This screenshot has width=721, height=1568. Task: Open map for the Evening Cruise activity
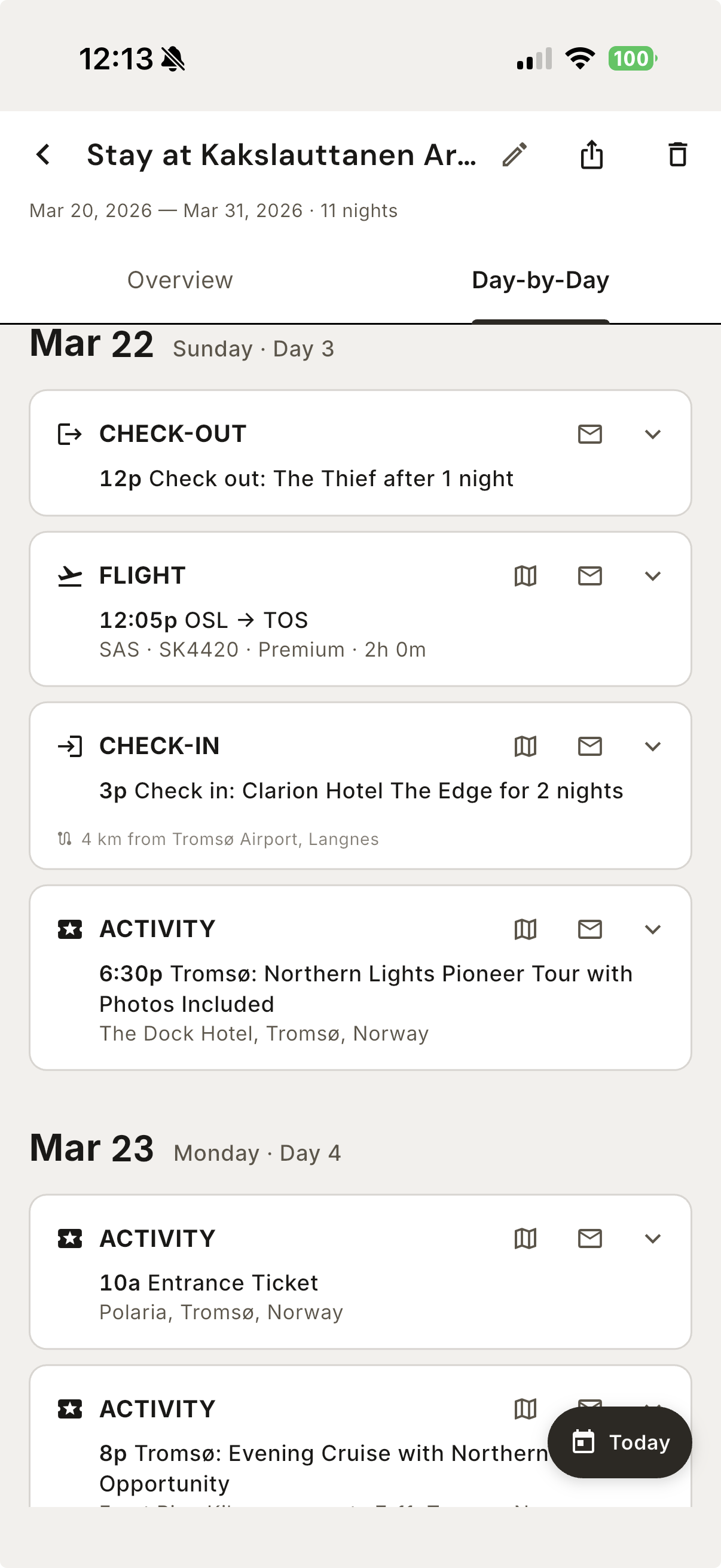pyautogui.click(x=525, y=1408)
